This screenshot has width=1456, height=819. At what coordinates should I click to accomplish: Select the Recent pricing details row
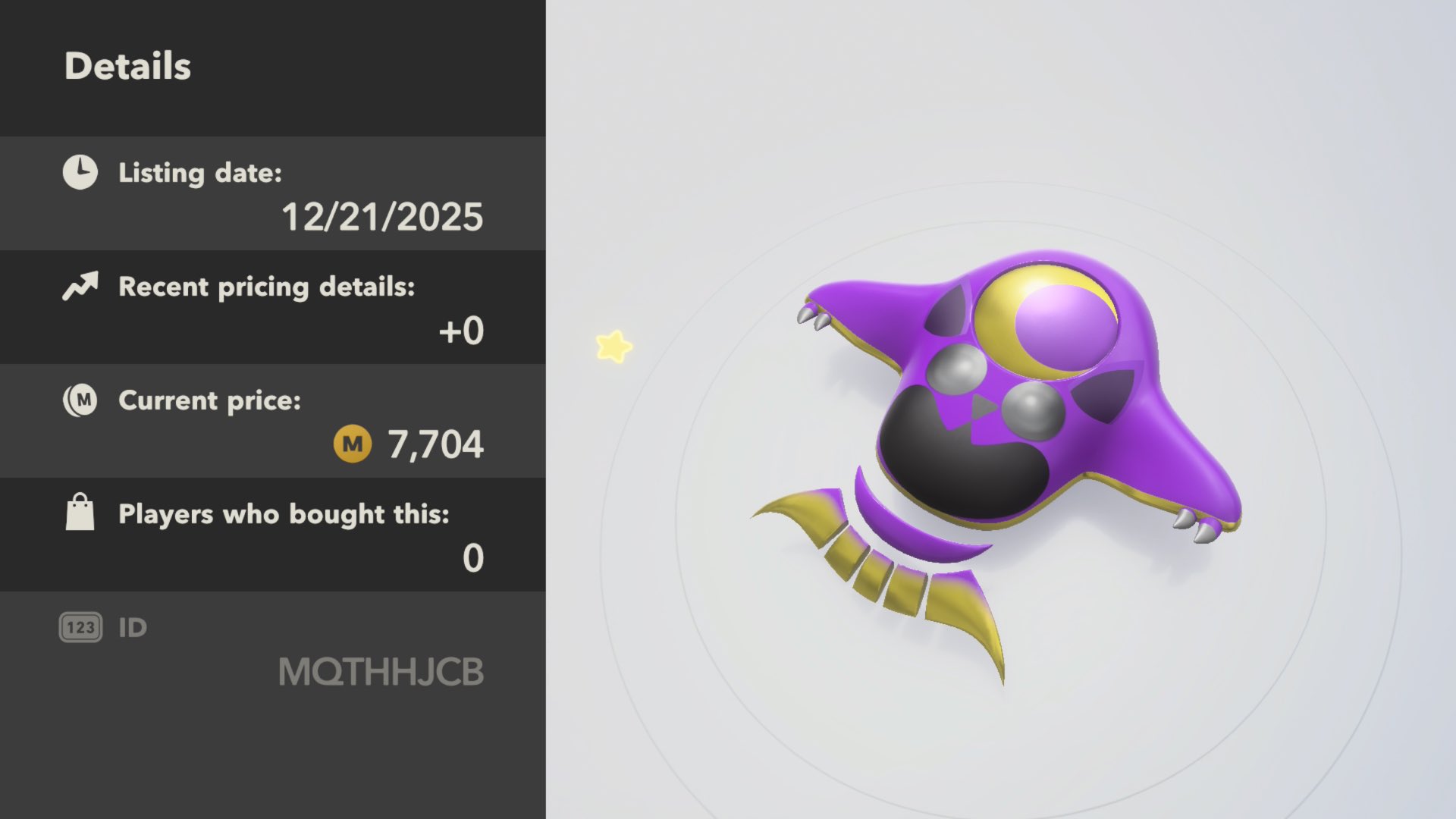pyautogui.click(x=273, y=307)
